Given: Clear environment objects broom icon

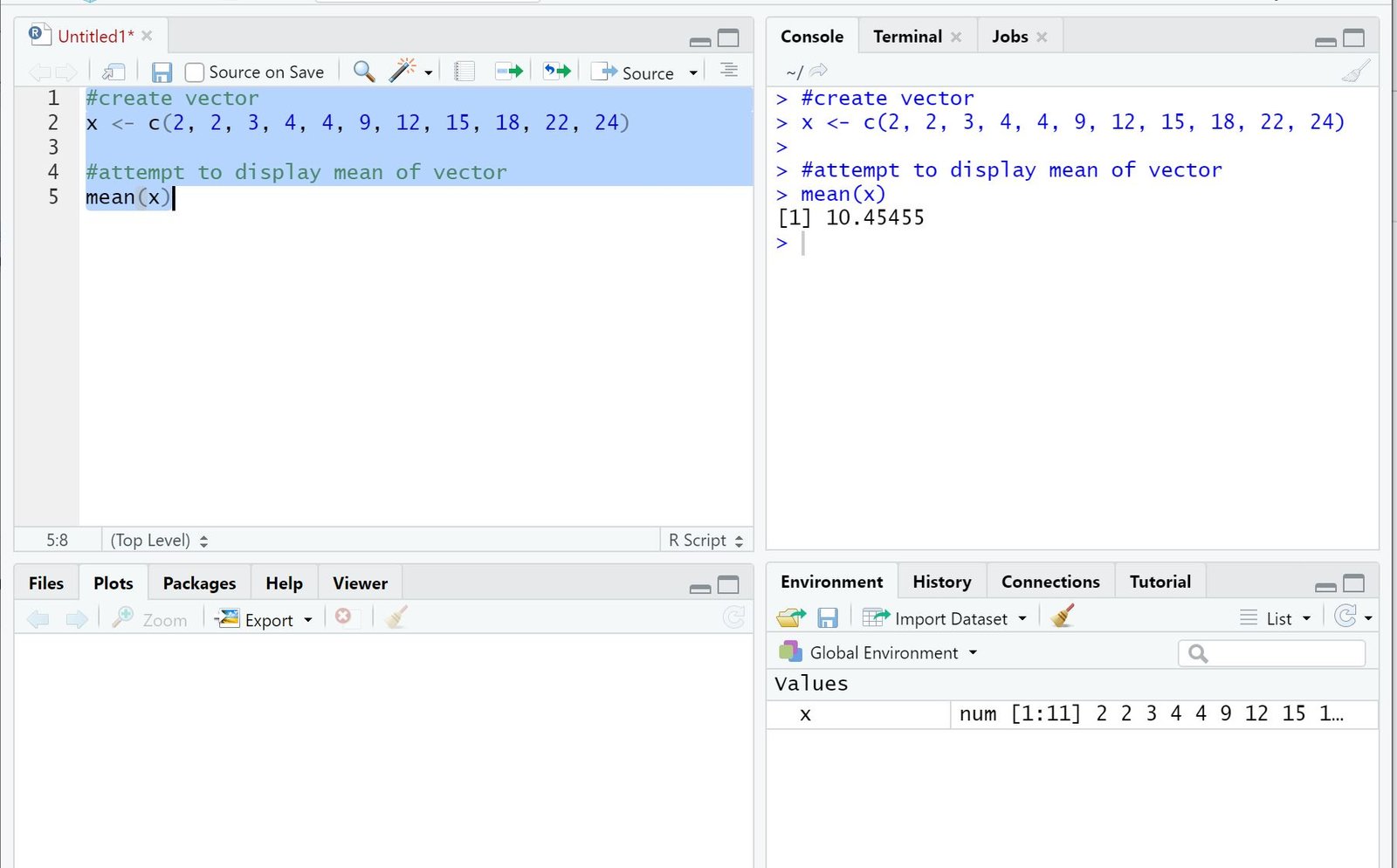Looking at the screenshot, I should [1063, 617].
